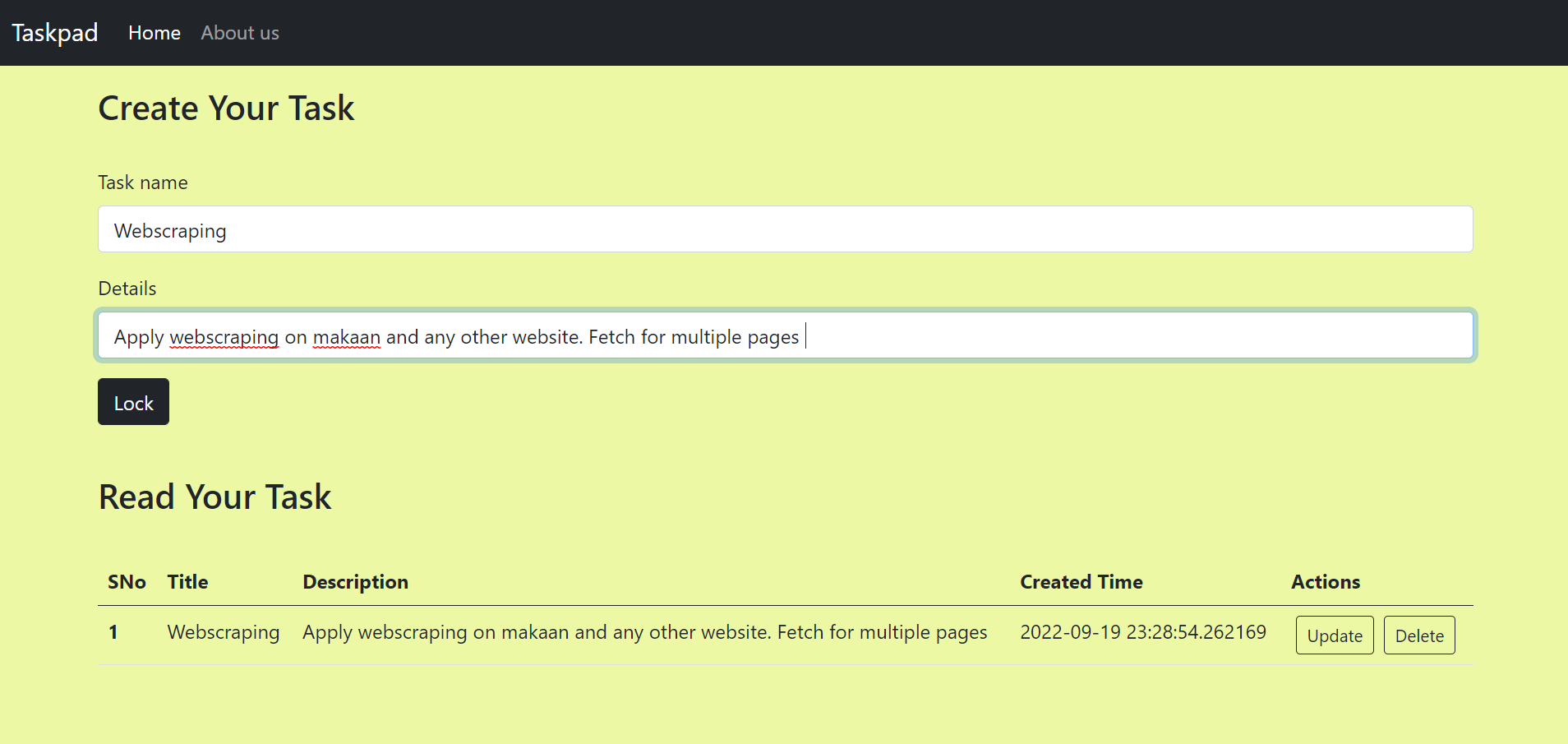Click the Task name label
Image resolution: width=1568 pixels, height=744 pixels.
click(143, 183)
